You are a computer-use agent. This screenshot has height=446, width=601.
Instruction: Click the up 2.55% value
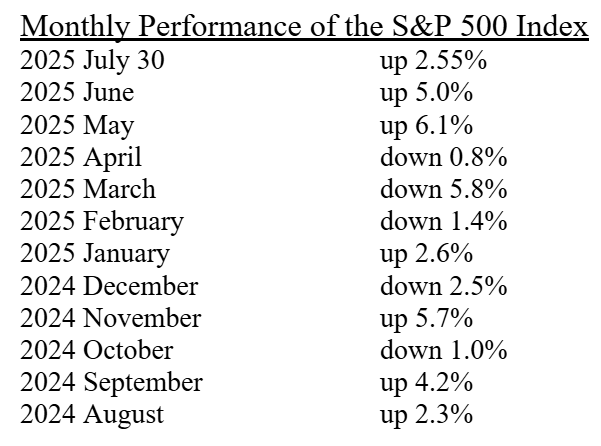[x=433, y=60]
